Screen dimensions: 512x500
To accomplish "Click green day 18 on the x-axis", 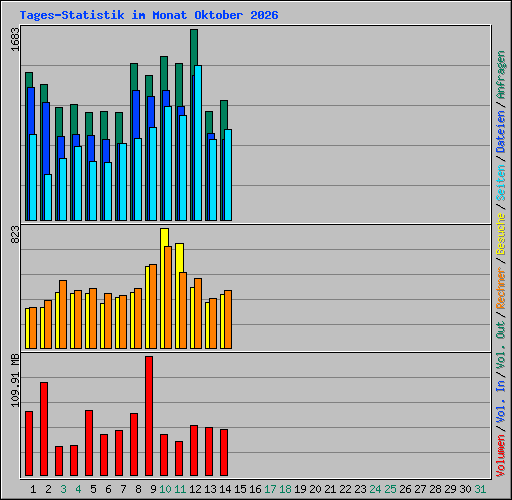I will [286, 489].
